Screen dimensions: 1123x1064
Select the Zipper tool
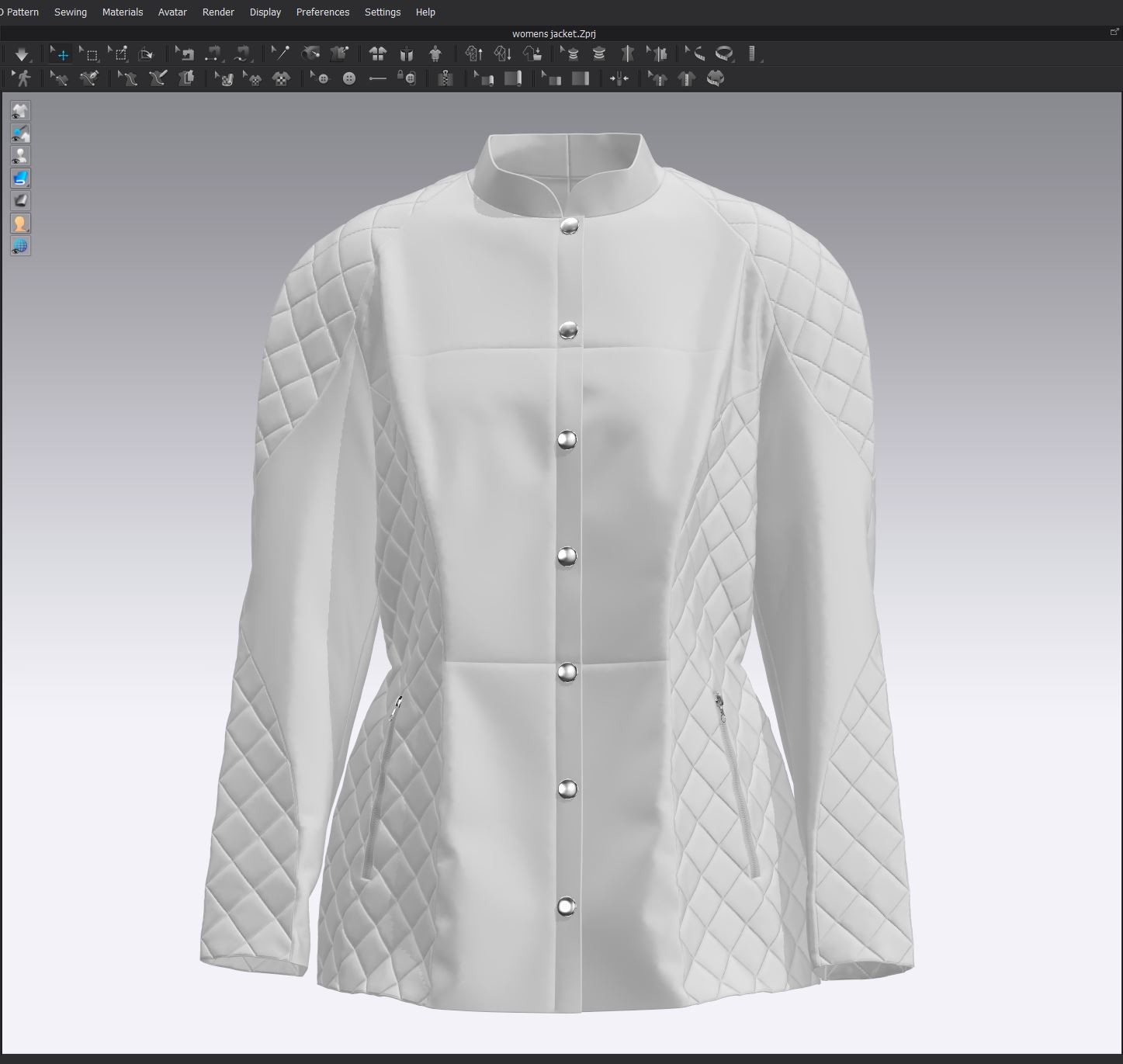pos(446,78)
